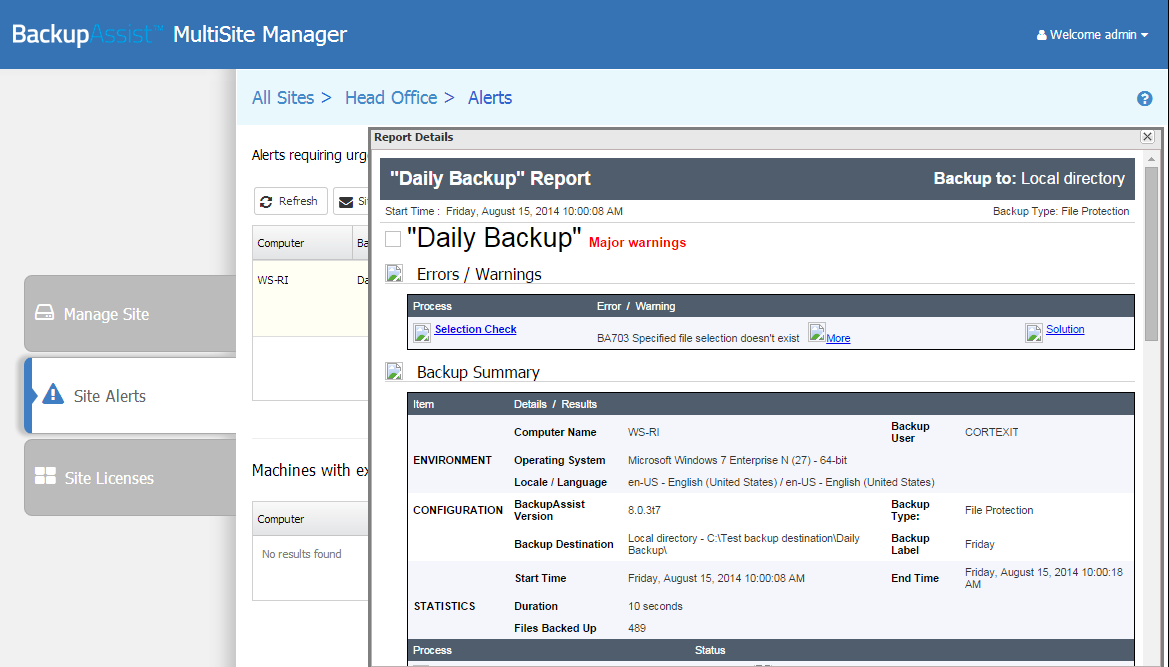Click the 489 files backed up value
The width and height of the screenshot is (1169, 667).
pyautogui.click(x=637, y=628)
